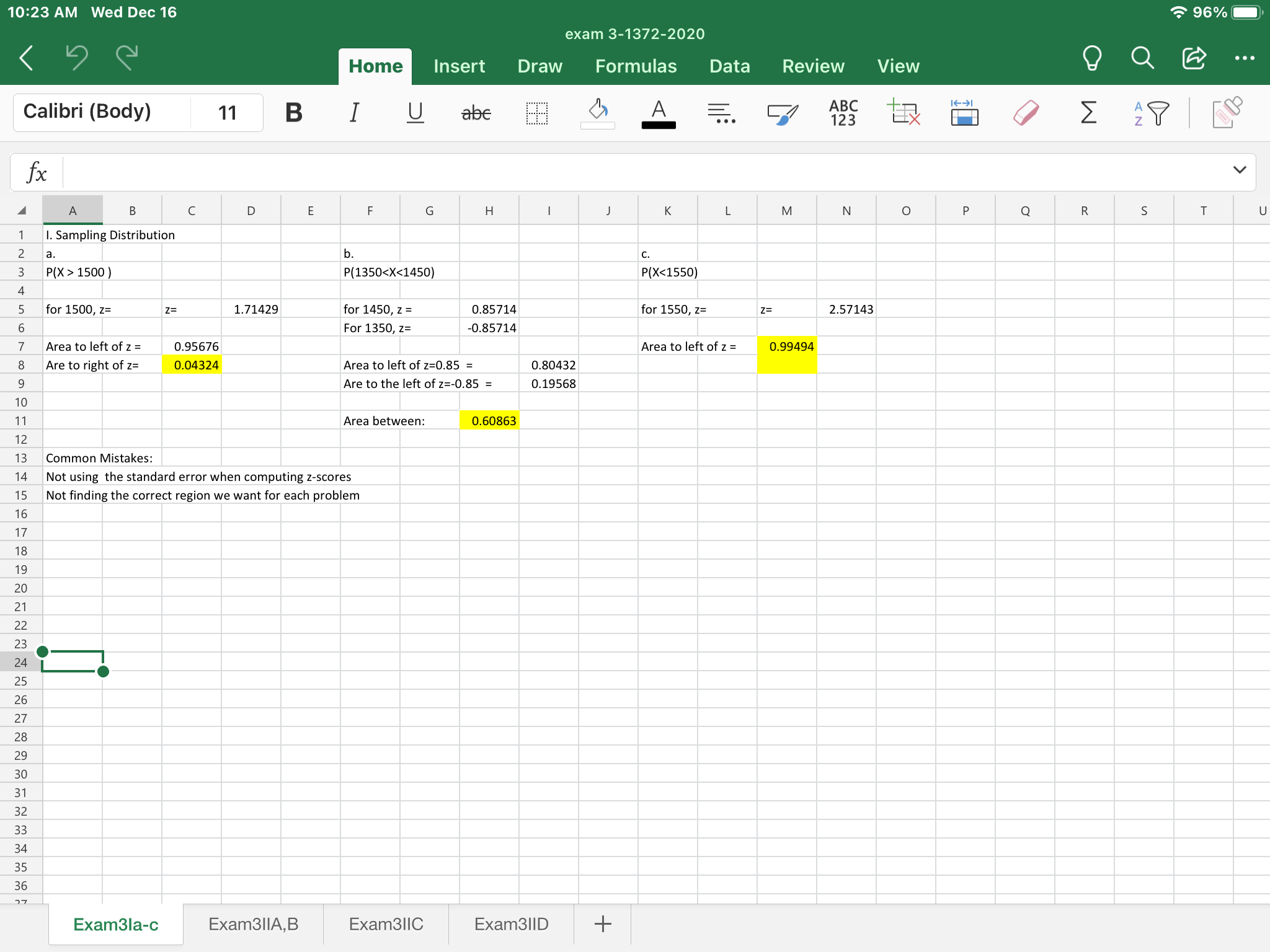Toggle Bold formatting
Image resolution: width=1270 pixels, height=952 pixels.
[294, 113]
